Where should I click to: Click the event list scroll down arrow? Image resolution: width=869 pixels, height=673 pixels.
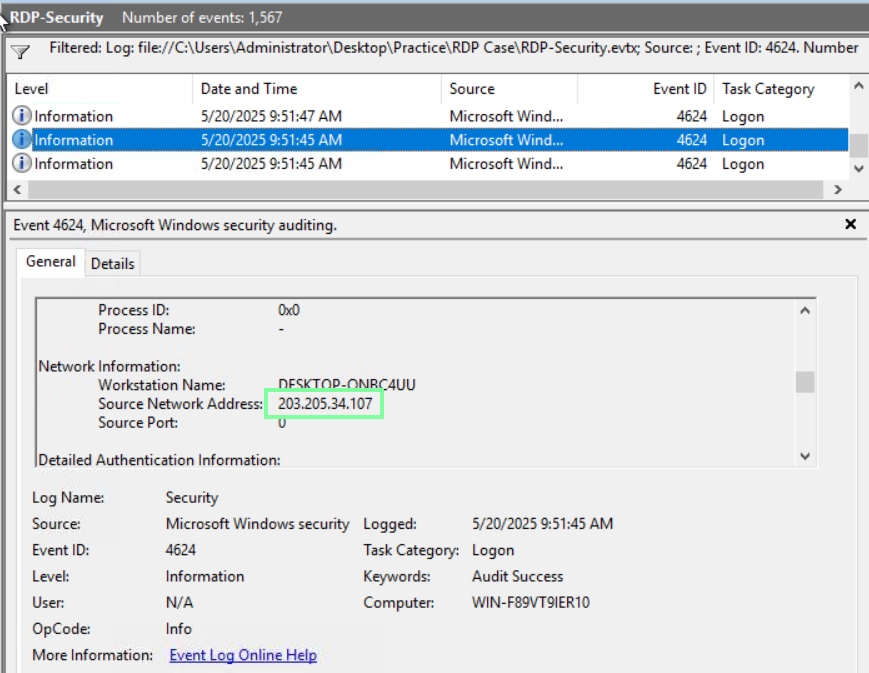pos(859,169)
